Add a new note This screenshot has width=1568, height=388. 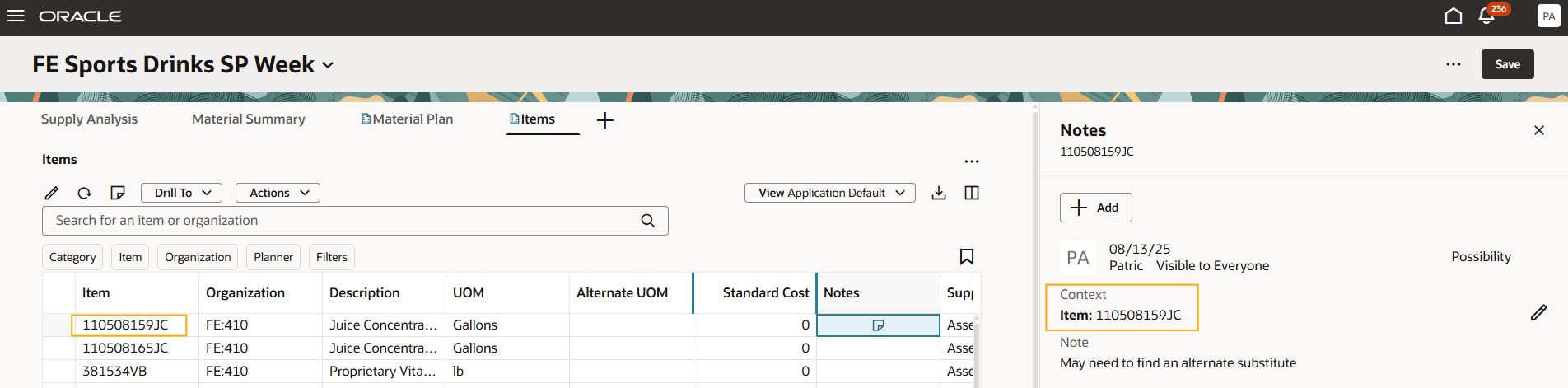click(1095, 208)
